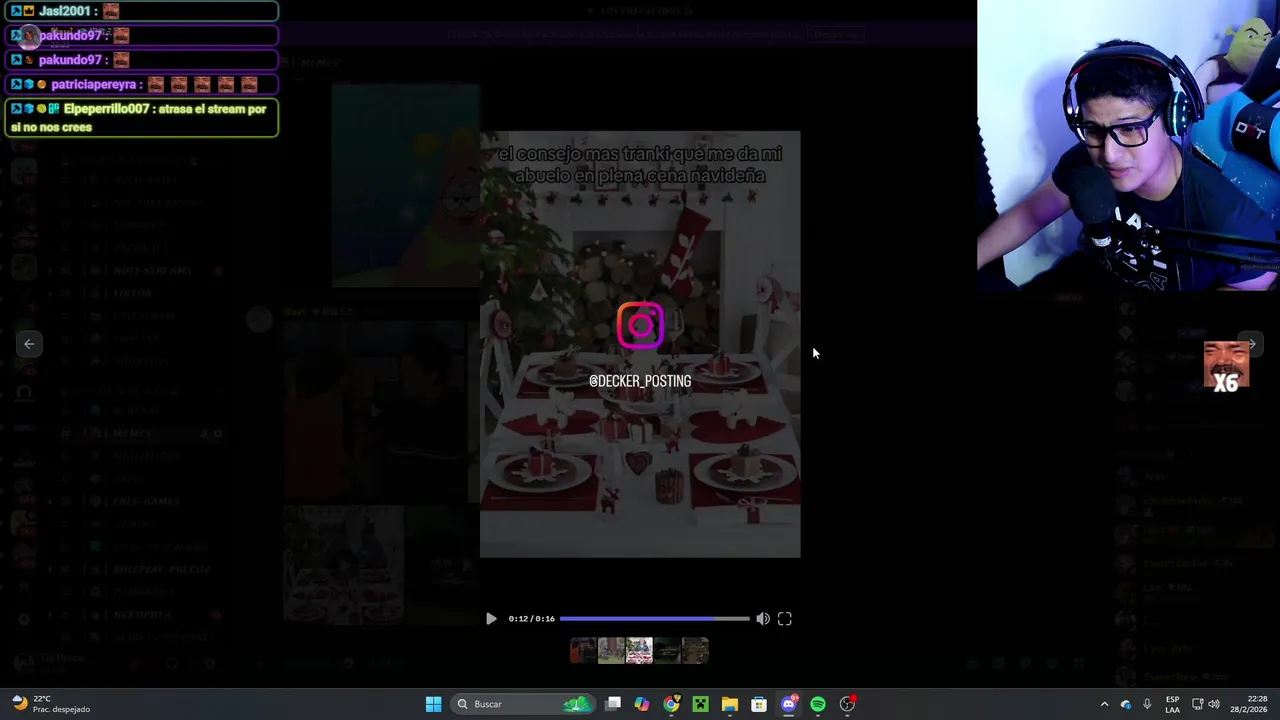The height and width of the screenshot is (720, 1280).
Task: Click the streamer webcam feed
Action: coord(1128,145)
